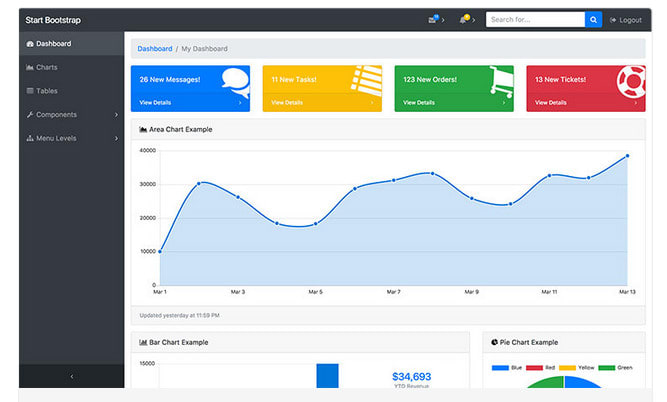This screenshot has width=667, height=402.
Task: Focus the Search for... input field
Action: click(x=535, y=20)
